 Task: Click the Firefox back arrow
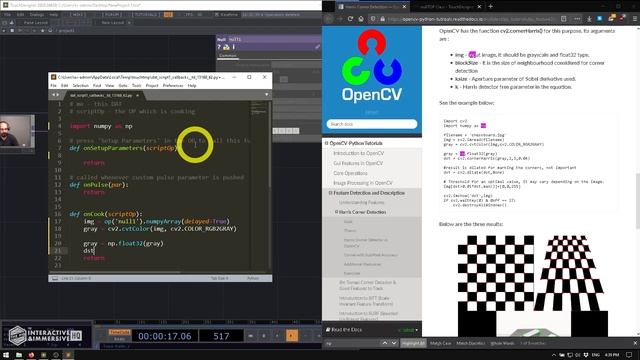tap(329, 19)
